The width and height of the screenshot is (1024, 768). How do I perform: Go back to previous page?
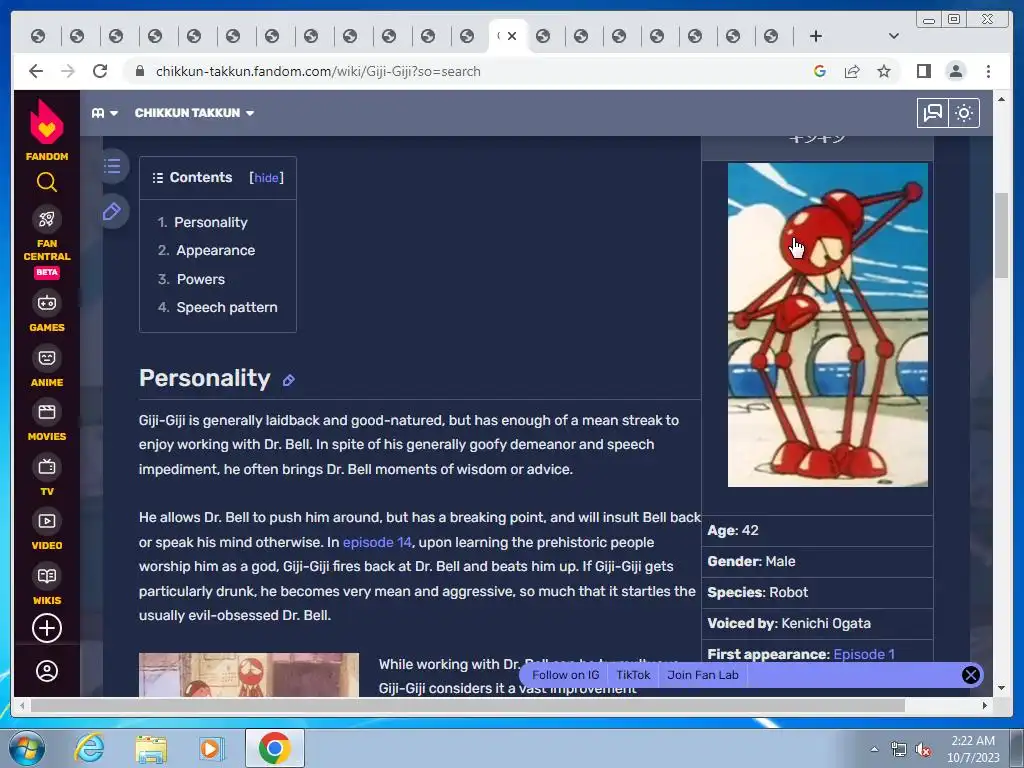[36, 71]
